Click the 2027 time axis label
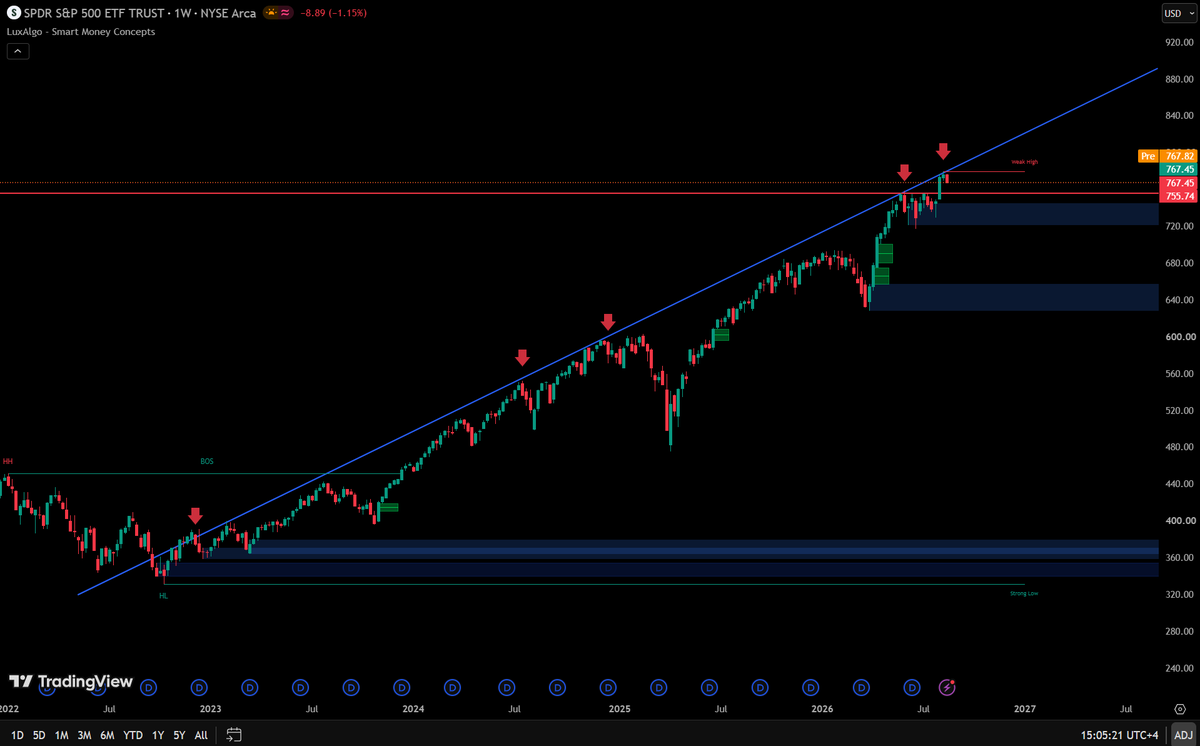 pos(1025,709)
